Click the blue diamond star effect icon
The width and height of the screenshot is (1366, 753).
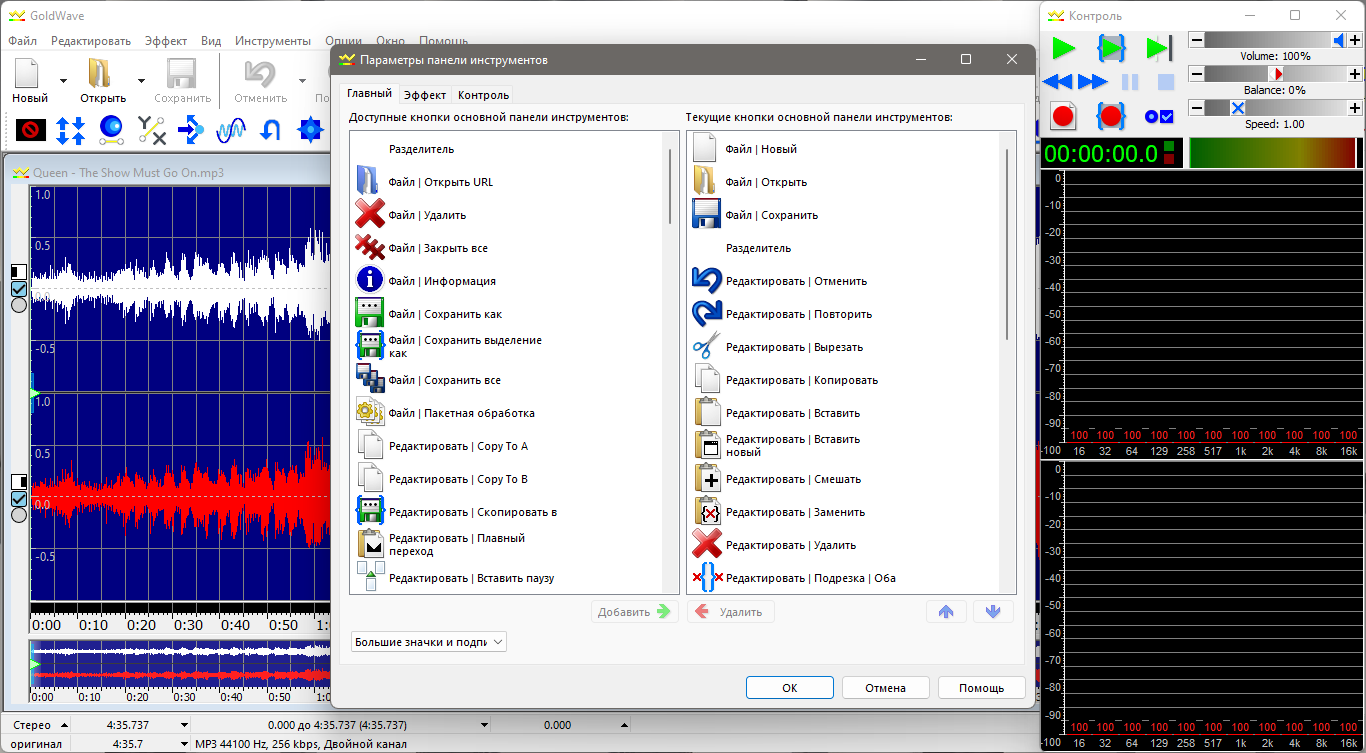(x=312, y=128)
